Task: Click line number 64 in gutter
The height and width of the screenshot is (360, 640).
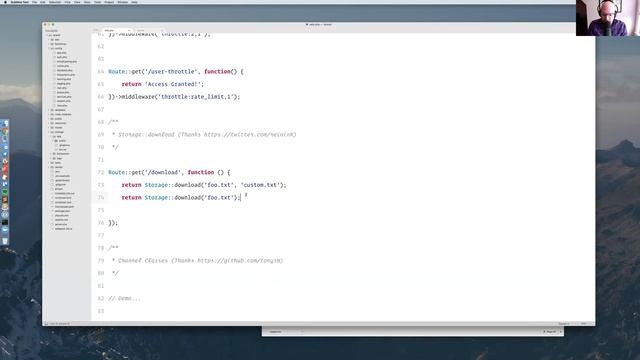Action: click(101, 71)
